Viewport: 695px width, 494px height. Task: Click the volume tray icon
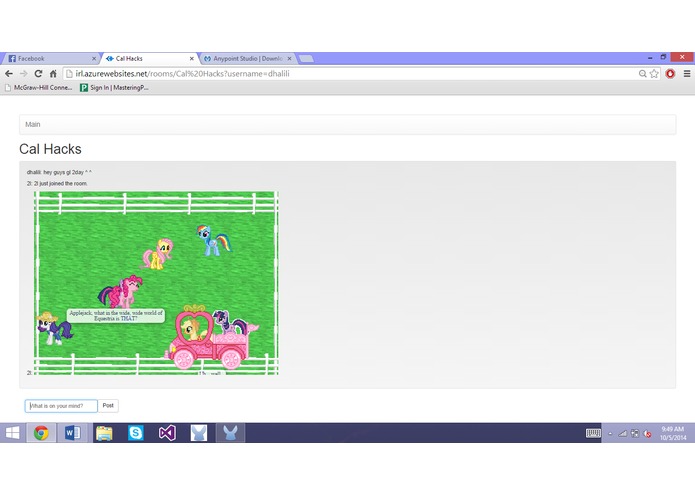tap(648, 434)
